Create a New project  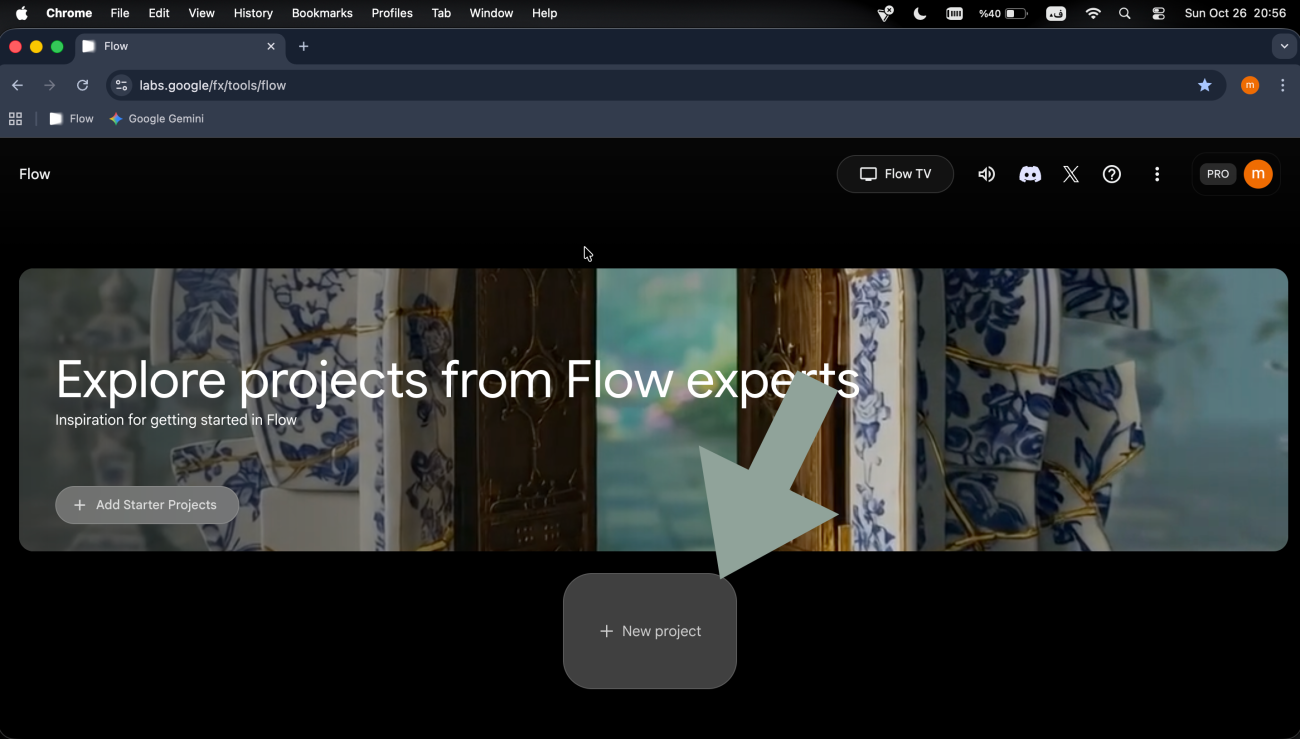point(650,631)
